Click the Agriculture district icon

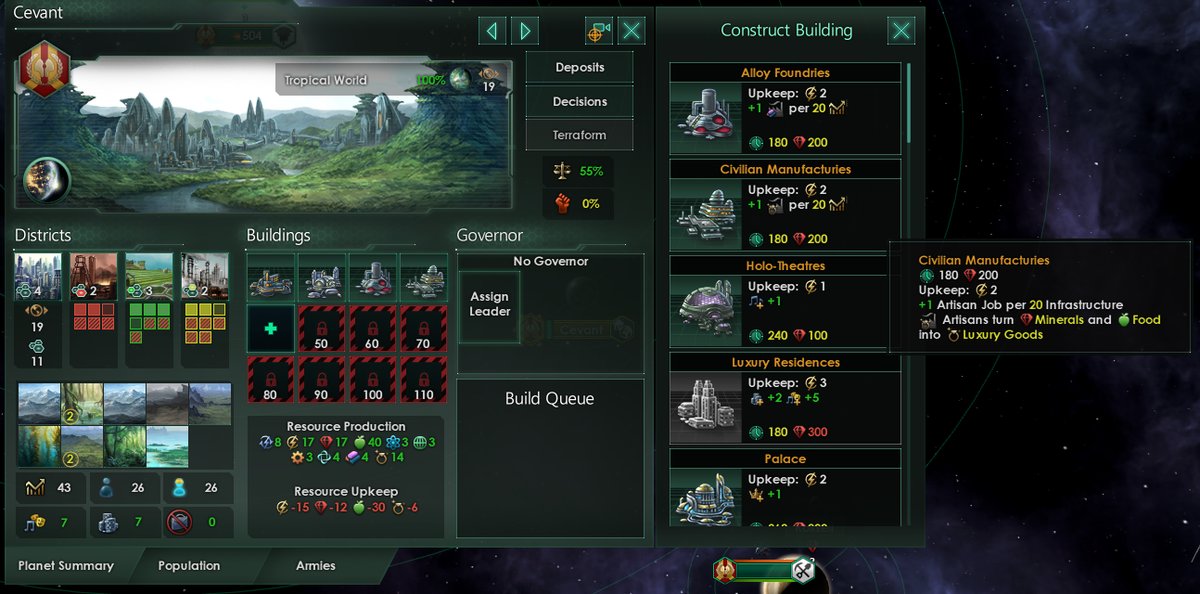coord(148,277)
